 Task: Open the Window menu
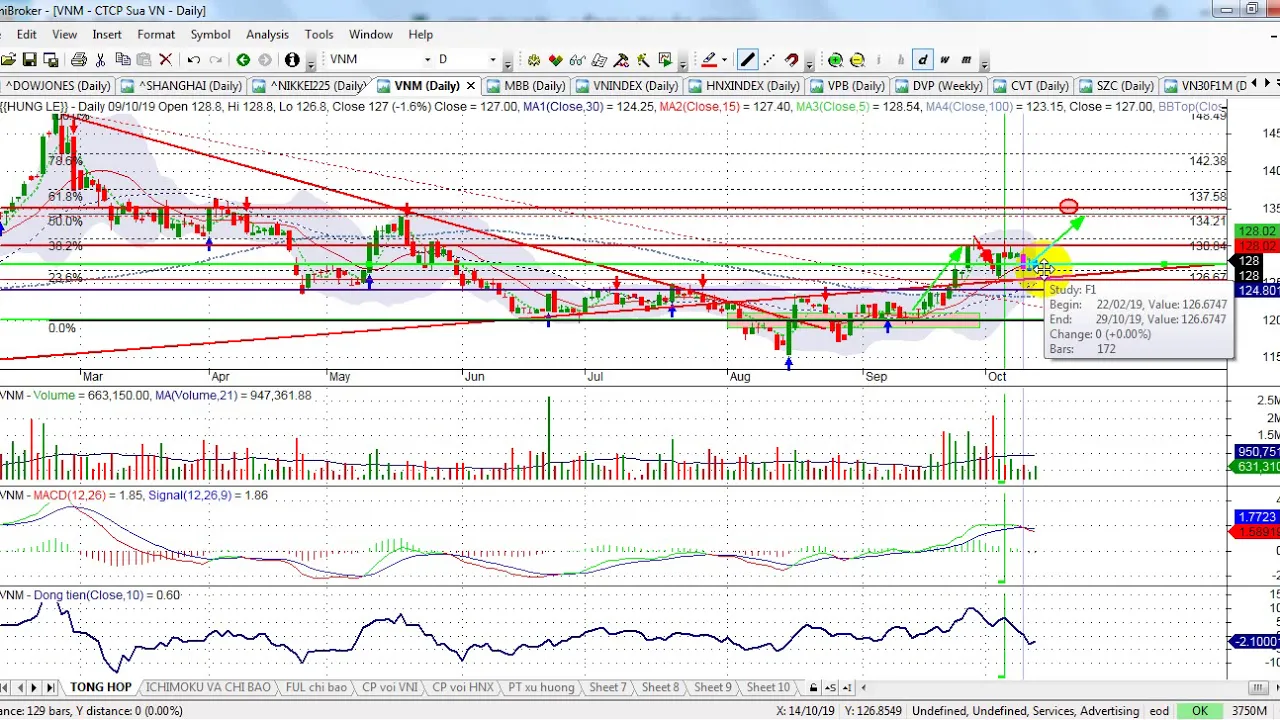(370, 34)
